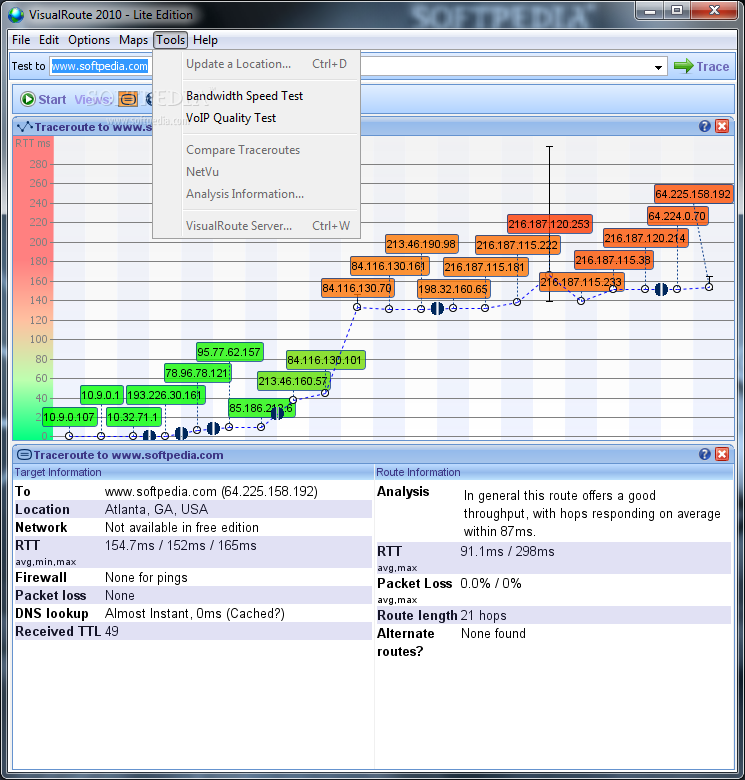Click the Start button label

tap(52, 99)
